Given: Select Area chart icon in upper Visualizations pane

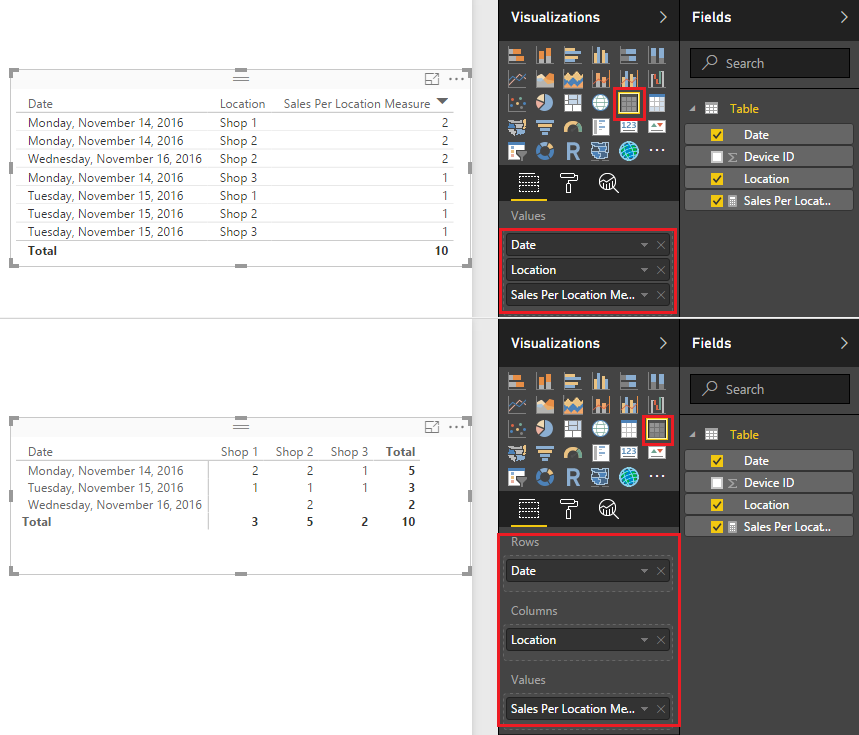Looking at the screenshot, I should coord(545,79).
